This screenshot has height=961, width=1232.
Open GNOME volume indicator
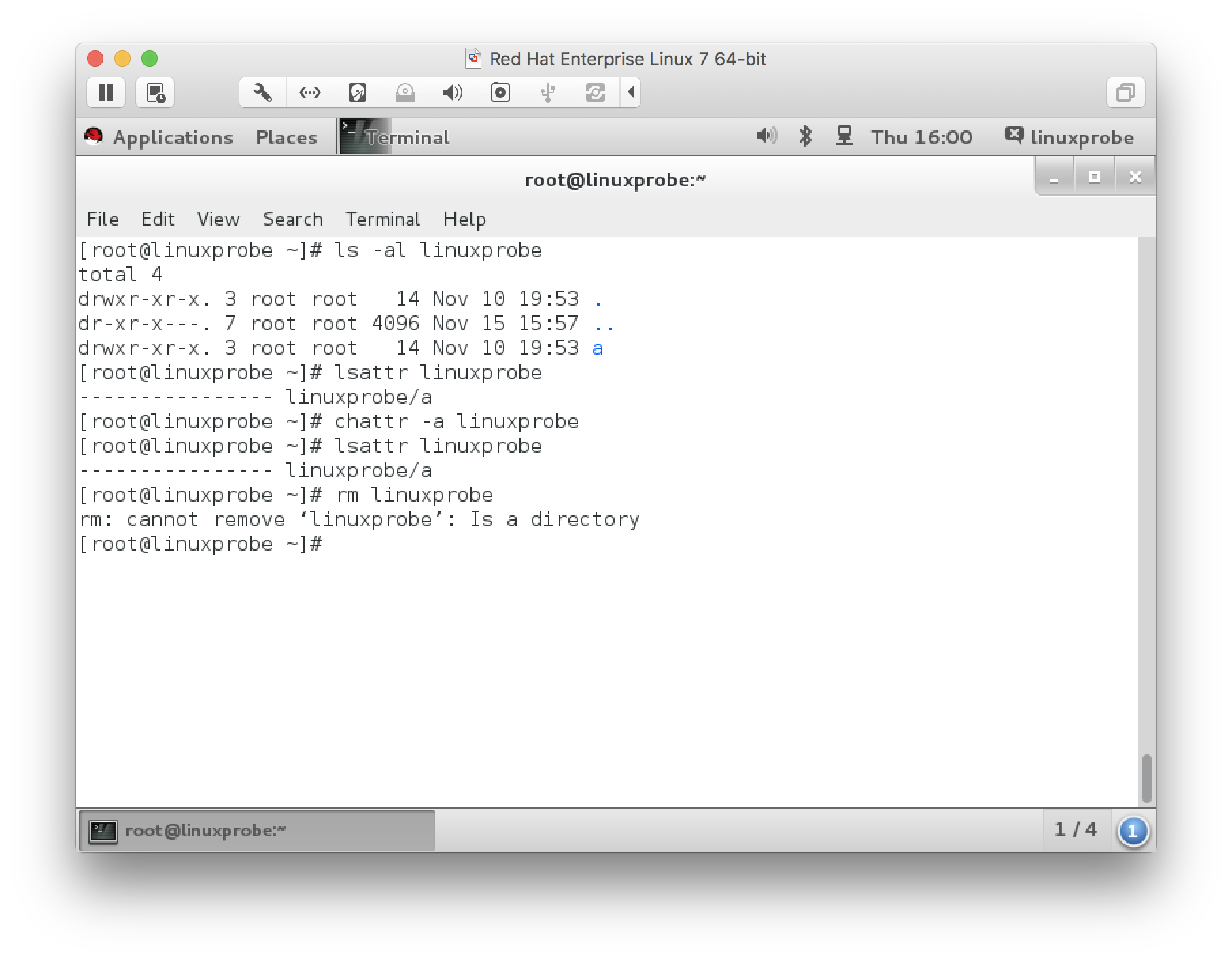click(x=767, y=136)
